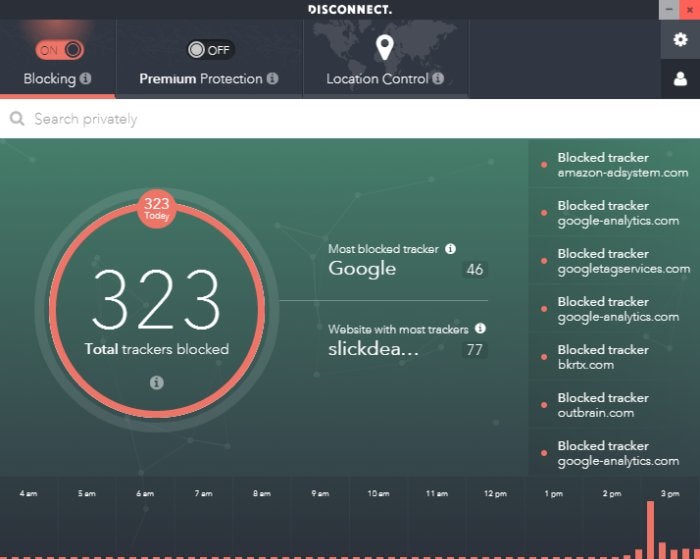Screen dimensions: 700x559
Task: Click info icon next to Most blocked tracker
Action: tap(450, 249)
